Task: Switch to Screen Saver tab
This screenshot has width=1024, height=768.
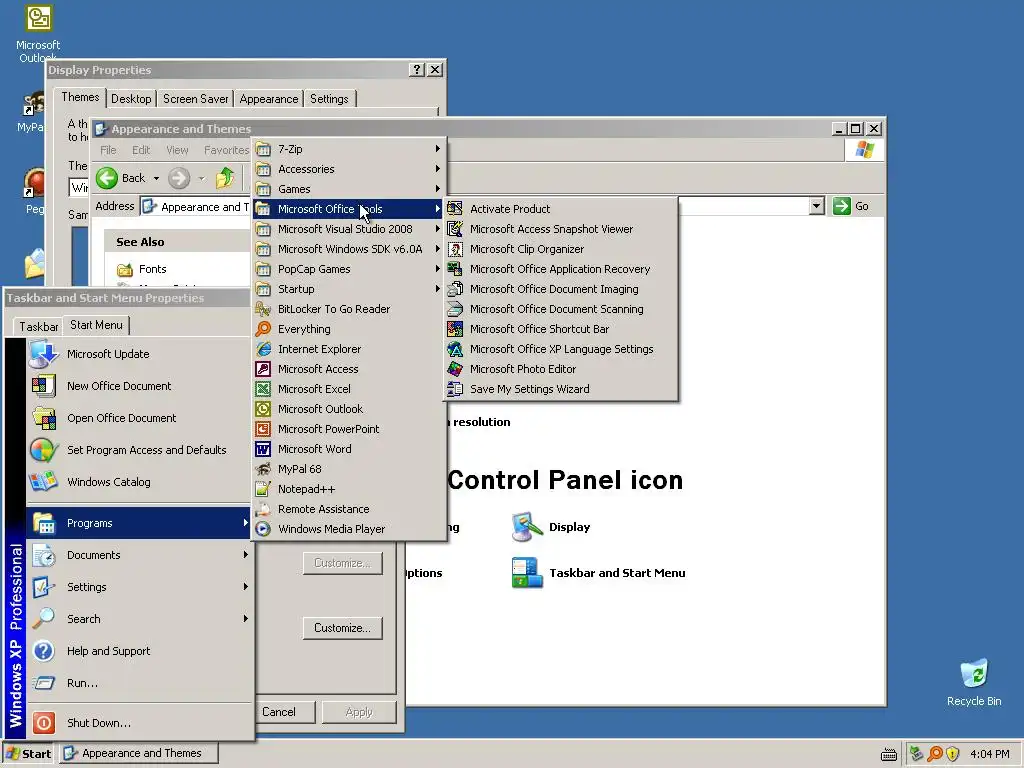Action: [x=195, y=99]
